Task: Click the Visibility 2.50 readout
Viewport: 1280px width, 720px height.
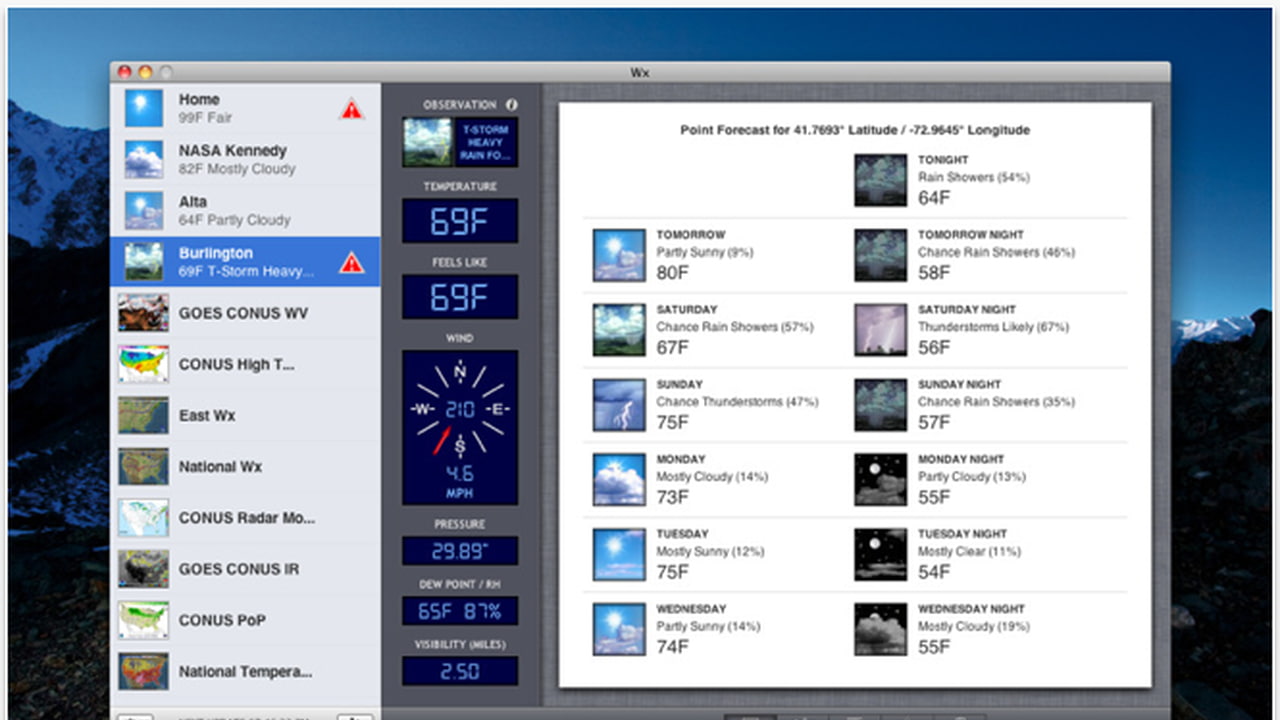Action: pyautogui.click(x=460, y=671)
